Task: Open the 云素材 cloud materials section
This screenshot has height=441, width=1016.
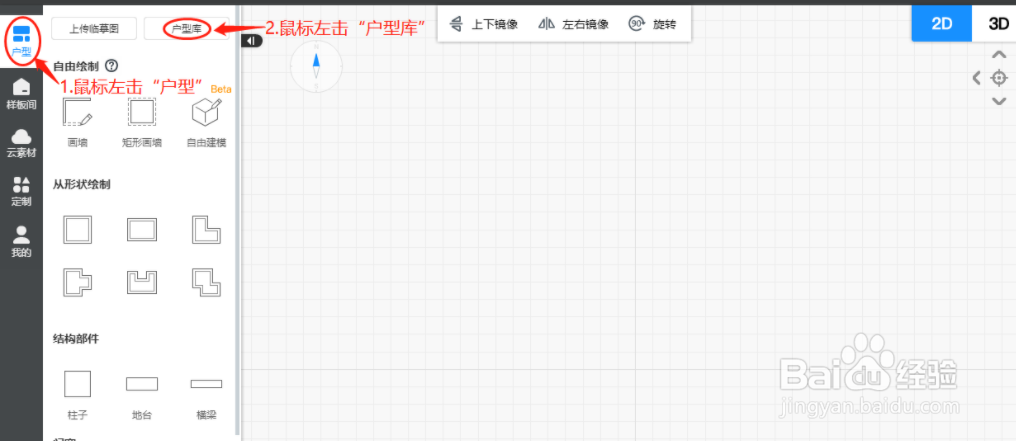Action: (21, 143)
